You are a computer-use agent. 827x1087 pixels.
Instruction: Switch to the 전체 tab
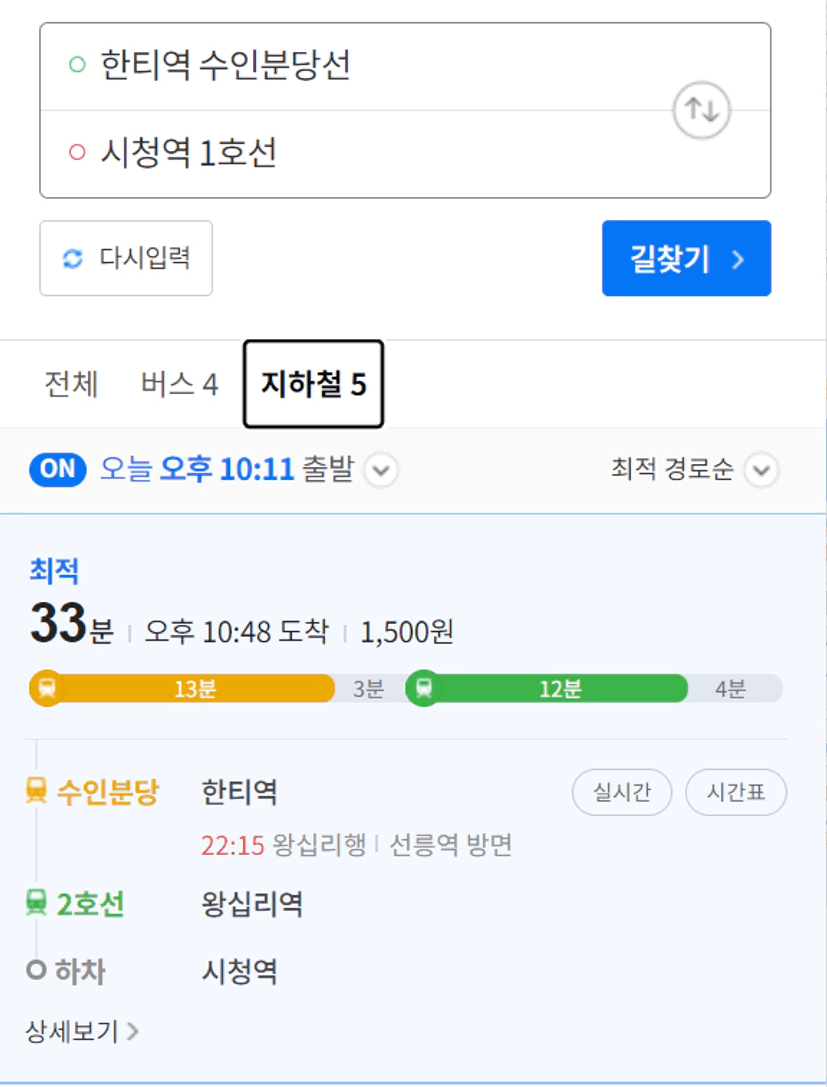pos(71,384)
